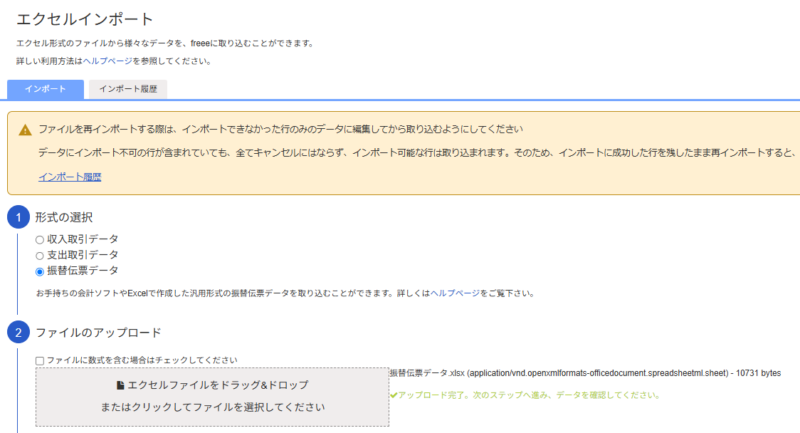This screenshot has height=433, width=800.
Task: Click the document icon in the drop zone
Action: pyautogui.click(x=120, y=385)
